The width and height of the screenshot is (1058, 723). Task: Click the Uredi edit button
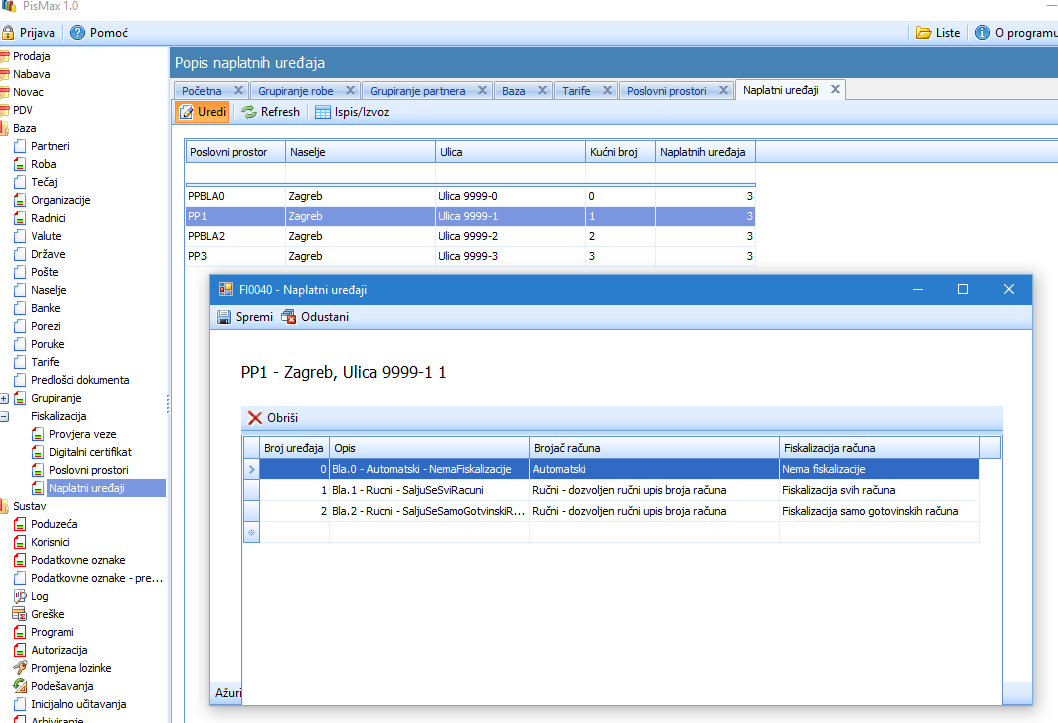[x=203, y=112]
